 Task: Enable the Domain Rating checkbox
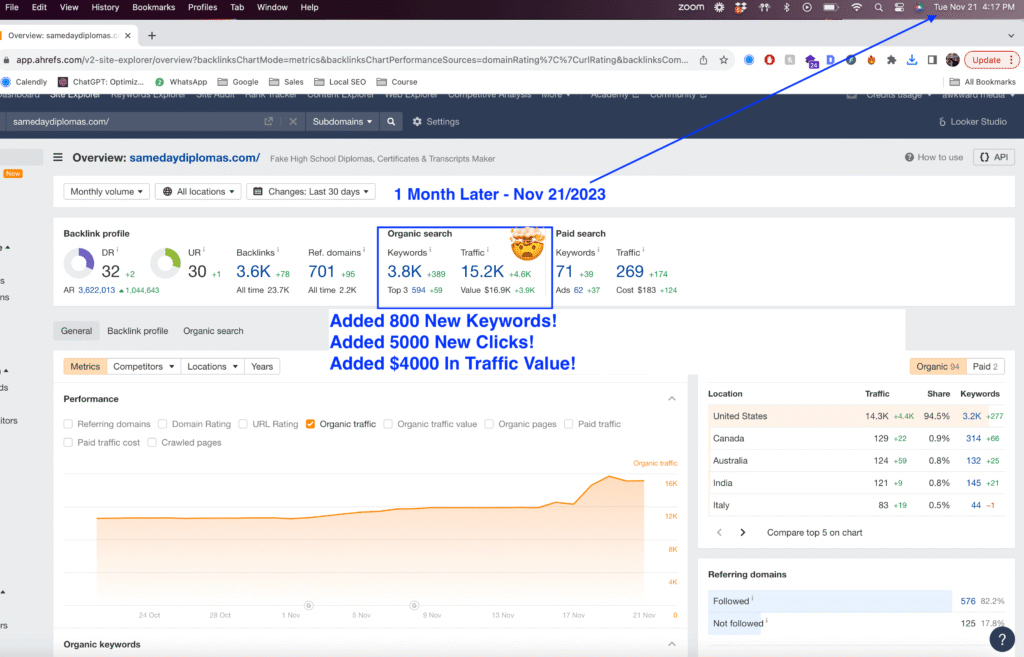tap(163, 424)
